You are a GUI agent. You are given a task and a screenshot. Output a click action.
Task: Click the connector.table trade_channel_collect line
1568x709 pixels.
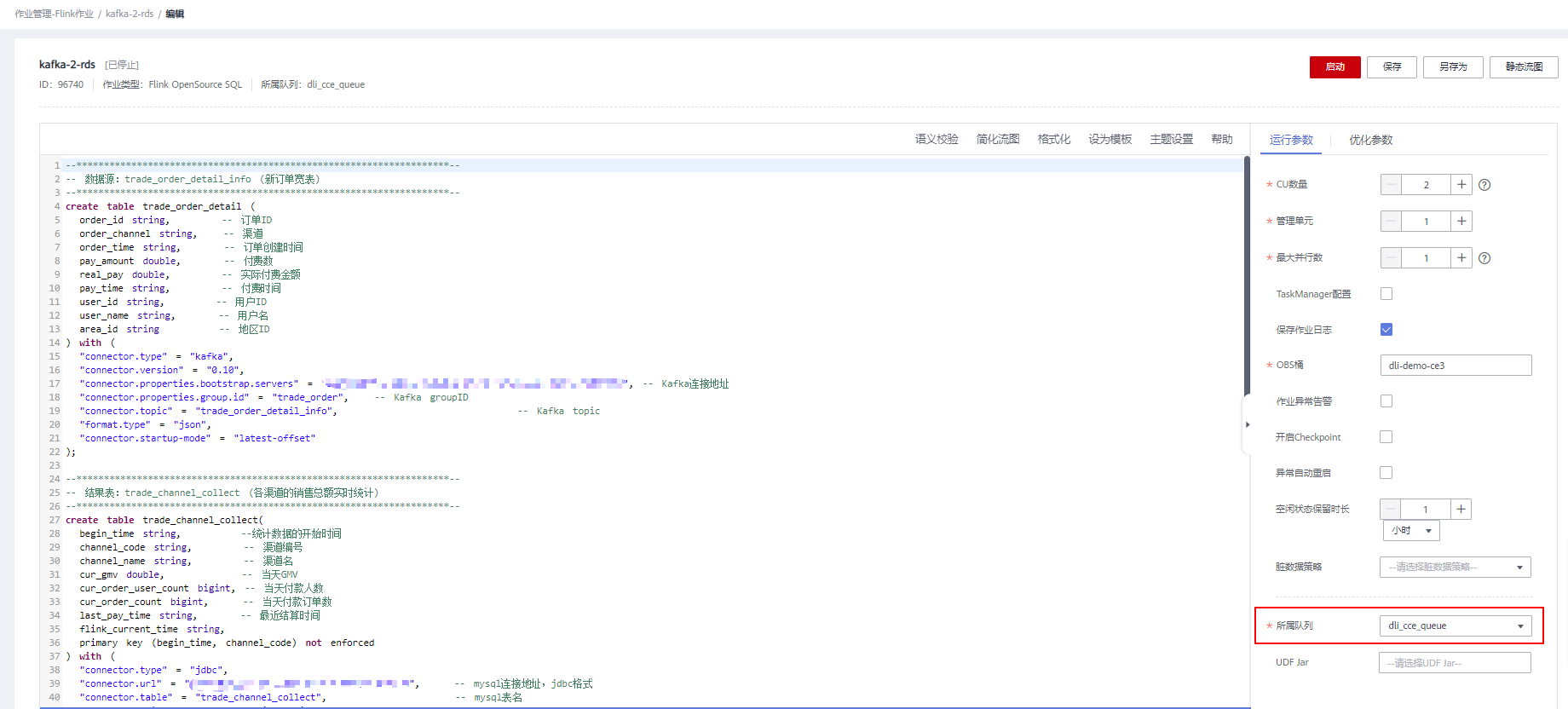click(203, 697)
